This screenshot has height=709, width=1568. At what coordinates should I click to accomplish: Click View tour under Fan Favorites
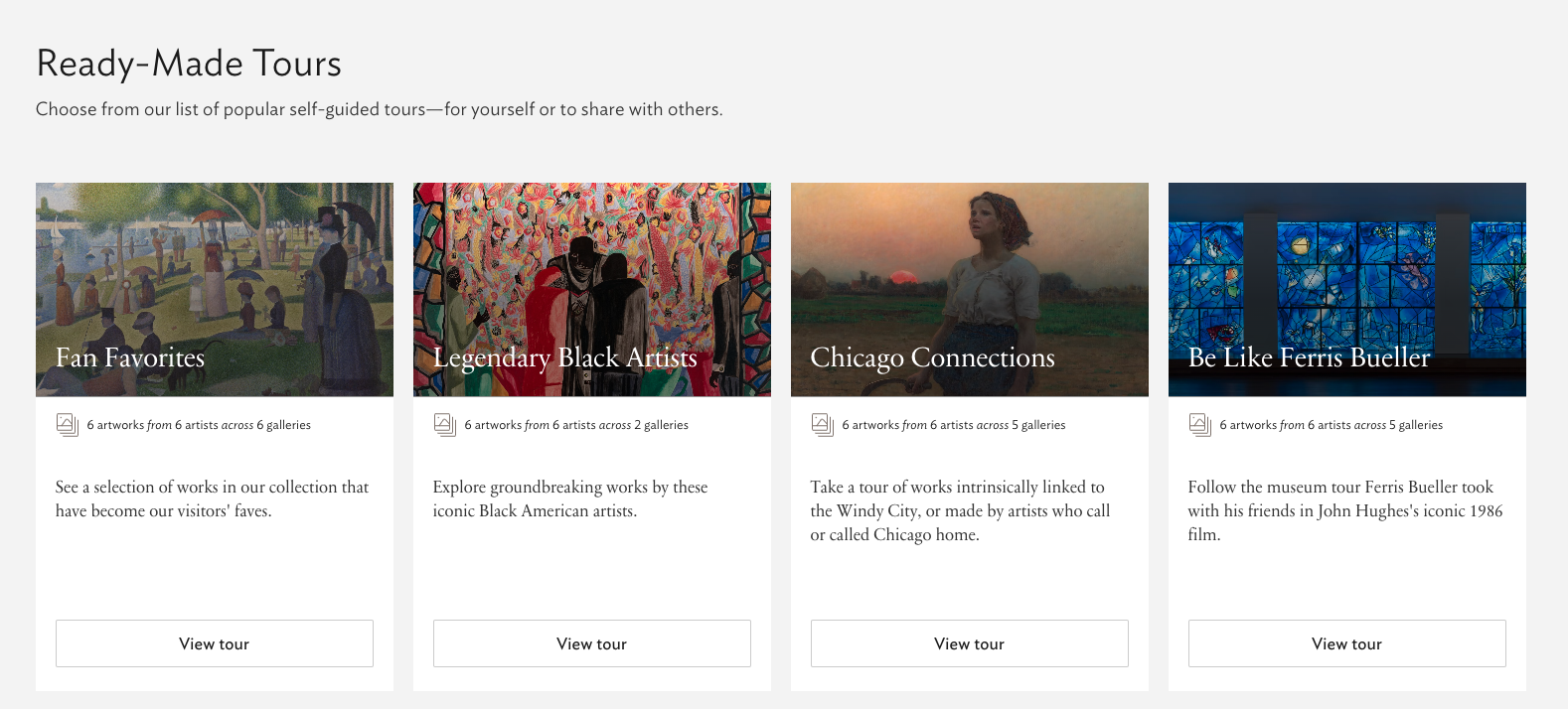point(214,643)
